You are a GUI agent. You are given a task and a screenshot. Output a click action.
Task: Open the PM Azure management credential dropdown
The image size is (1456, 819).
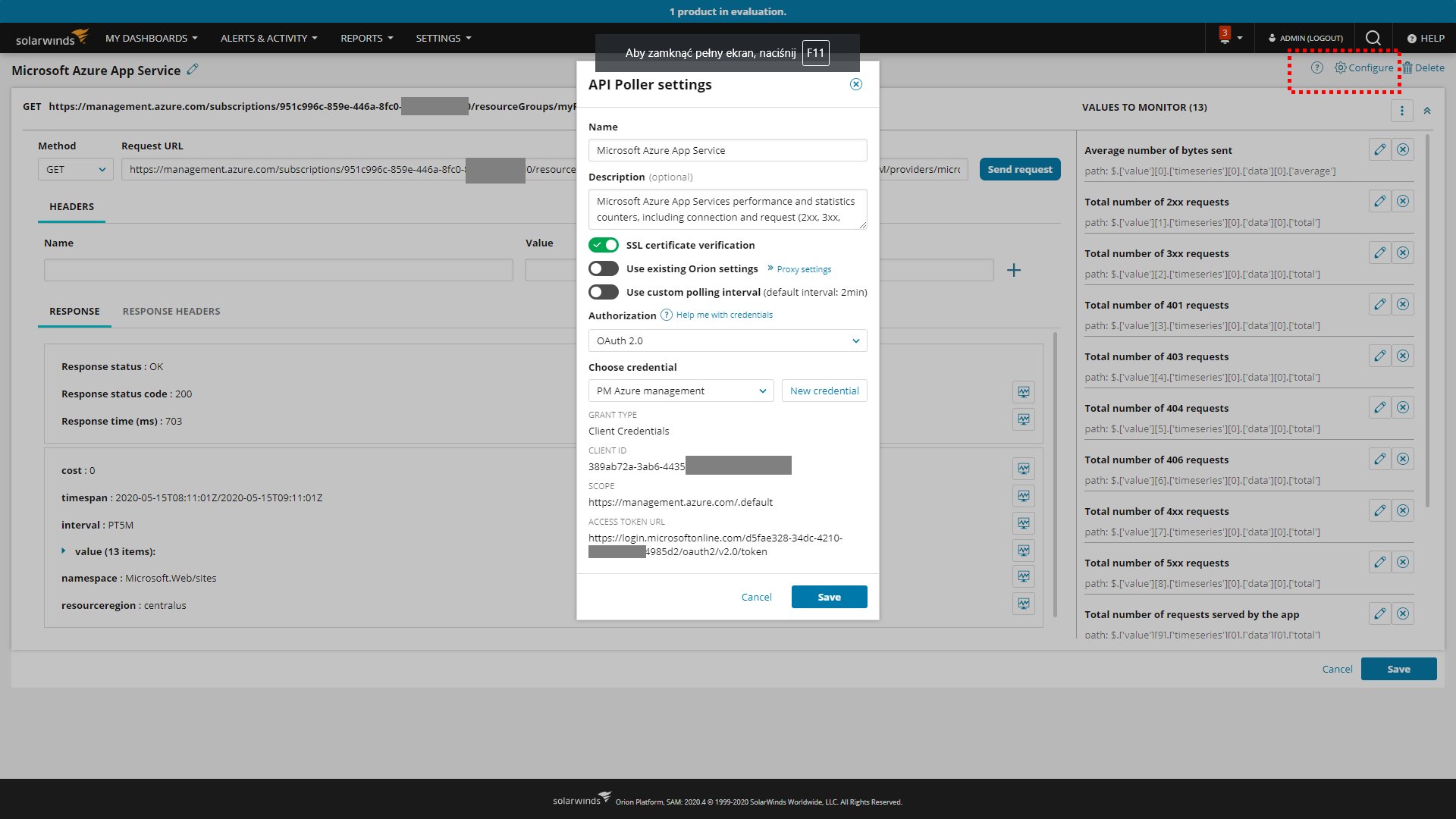click(x=680, y=391)
